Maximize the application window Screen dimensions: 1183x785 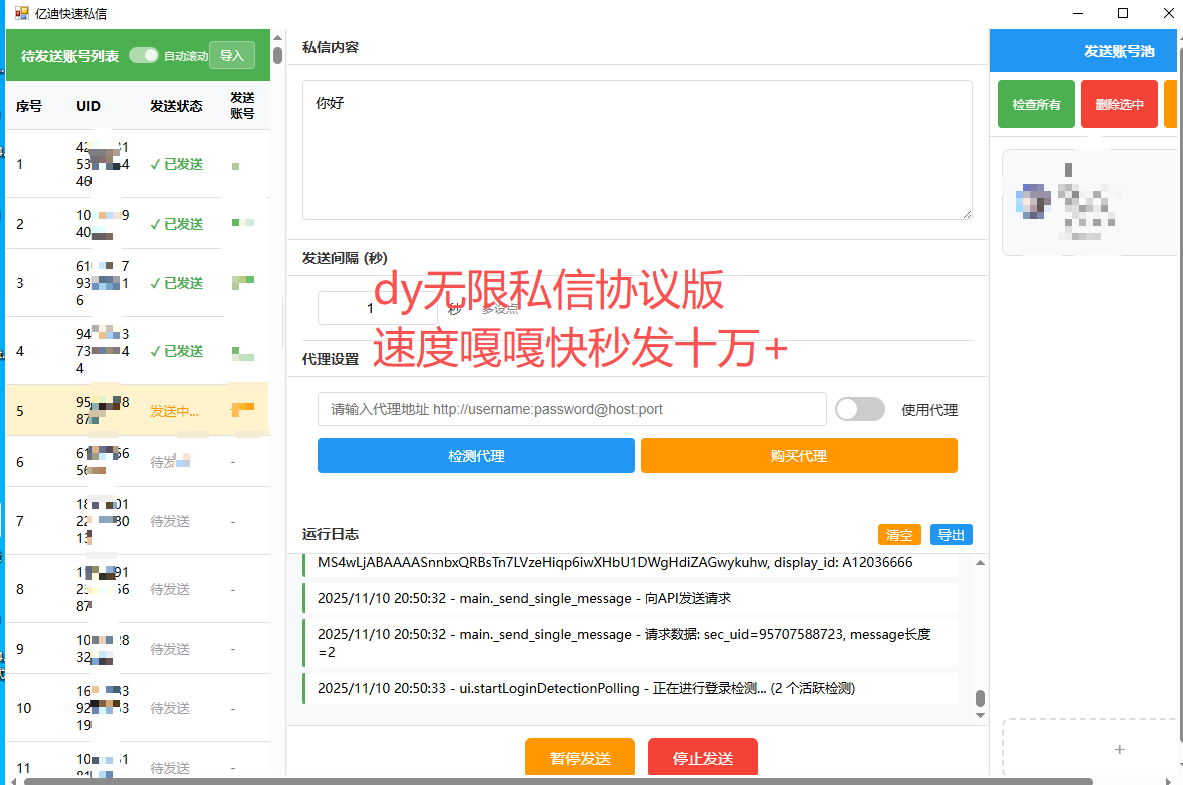click(1122, 14)
